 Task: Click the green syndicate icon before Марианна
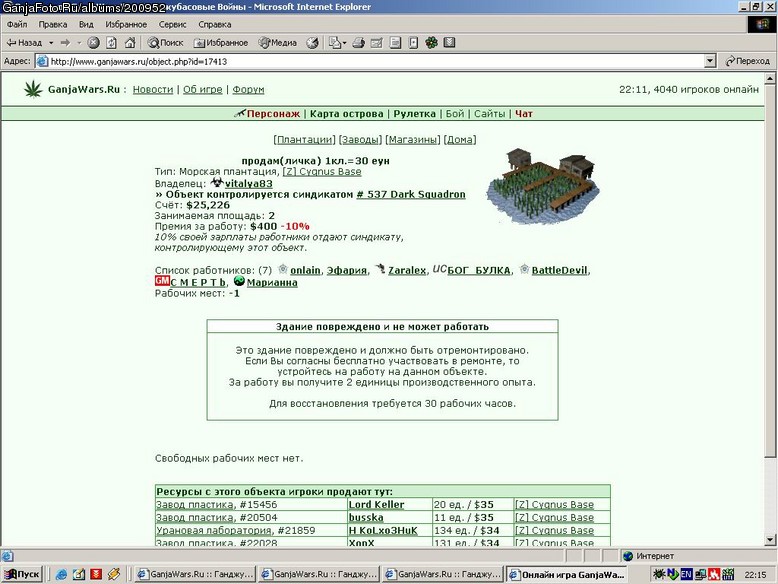(x=239, y=281)
